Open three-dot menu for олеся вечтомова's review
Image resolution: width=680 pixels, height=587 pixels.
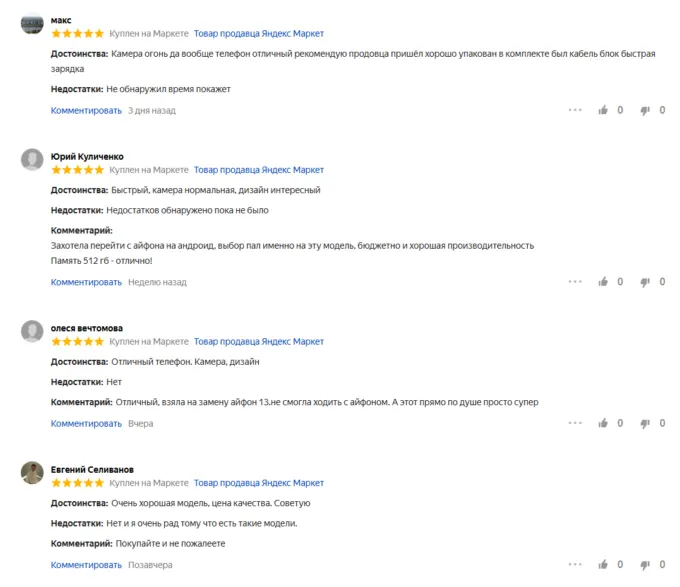(x=574, y=424)
